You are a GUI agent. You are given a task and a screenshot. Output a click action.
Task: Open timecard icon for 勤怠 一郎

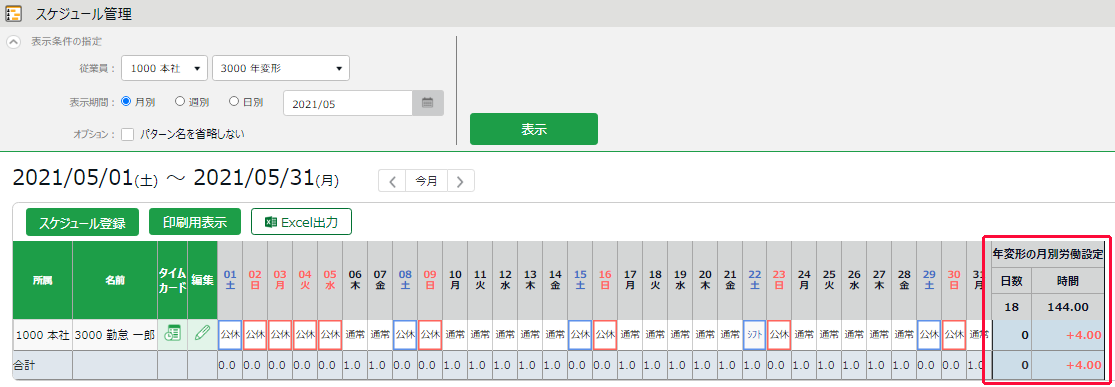click(x=172, y=334)
